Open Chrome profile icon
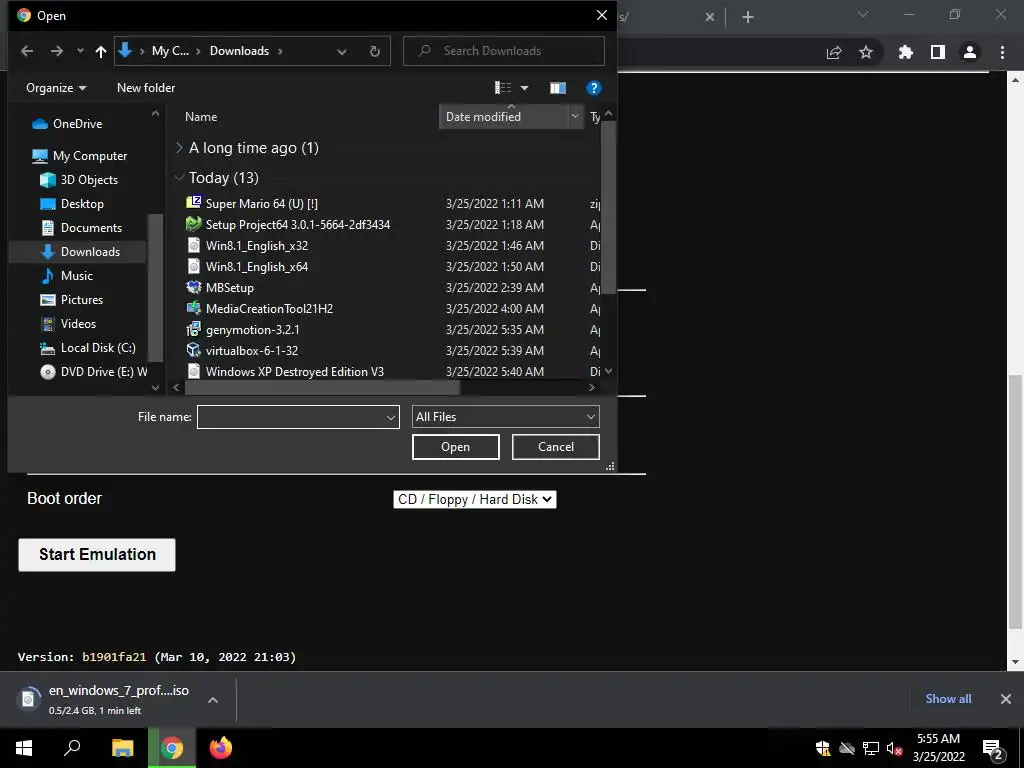Viewport: 1024px width, 768px height. (x=970, y=52)
